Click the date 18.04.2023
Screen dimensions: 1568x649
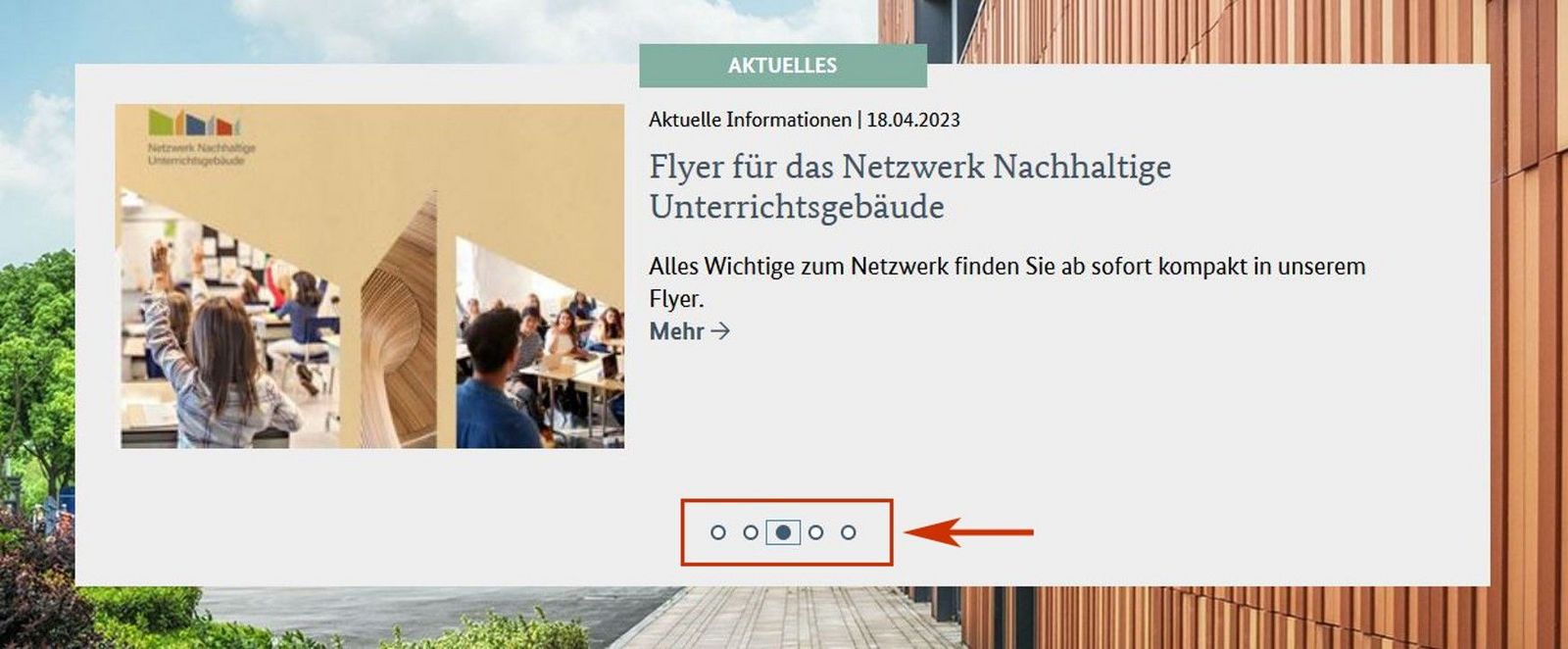coord(913,120)
